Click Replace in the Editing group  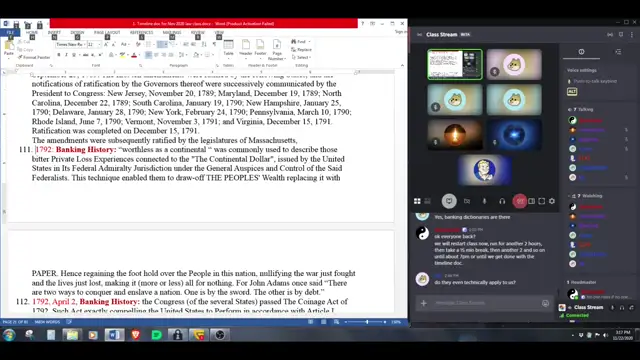302,49
